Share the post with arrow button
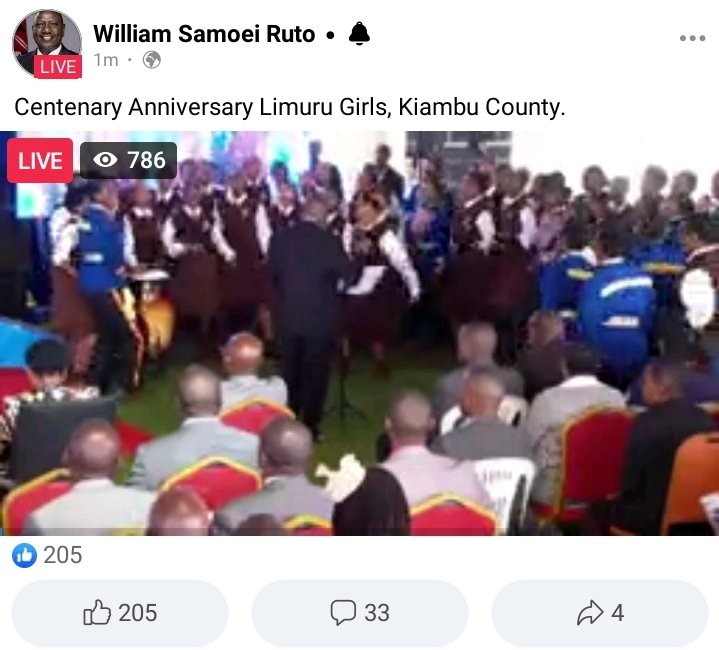The height and width of the screenshot is (650, 719). point(600,613)
